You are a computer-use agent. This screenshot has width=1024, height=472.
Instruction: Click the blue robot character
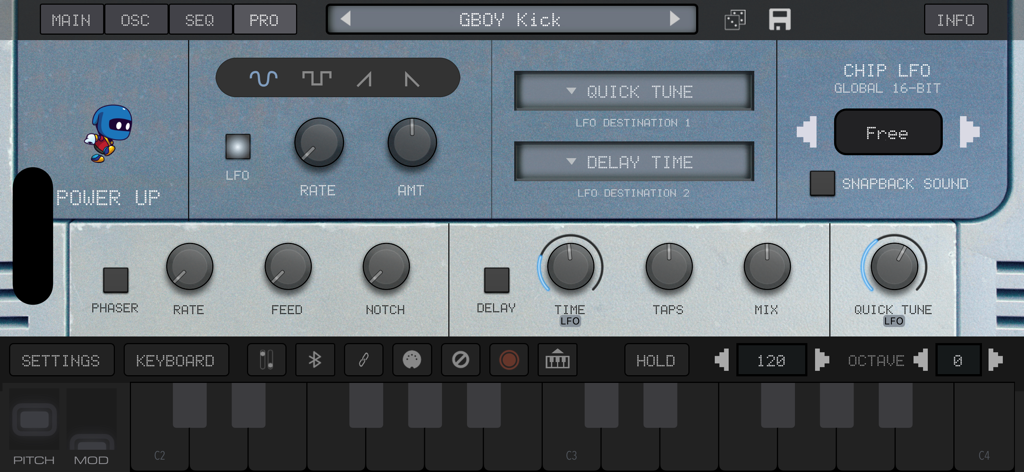(108, 133)
